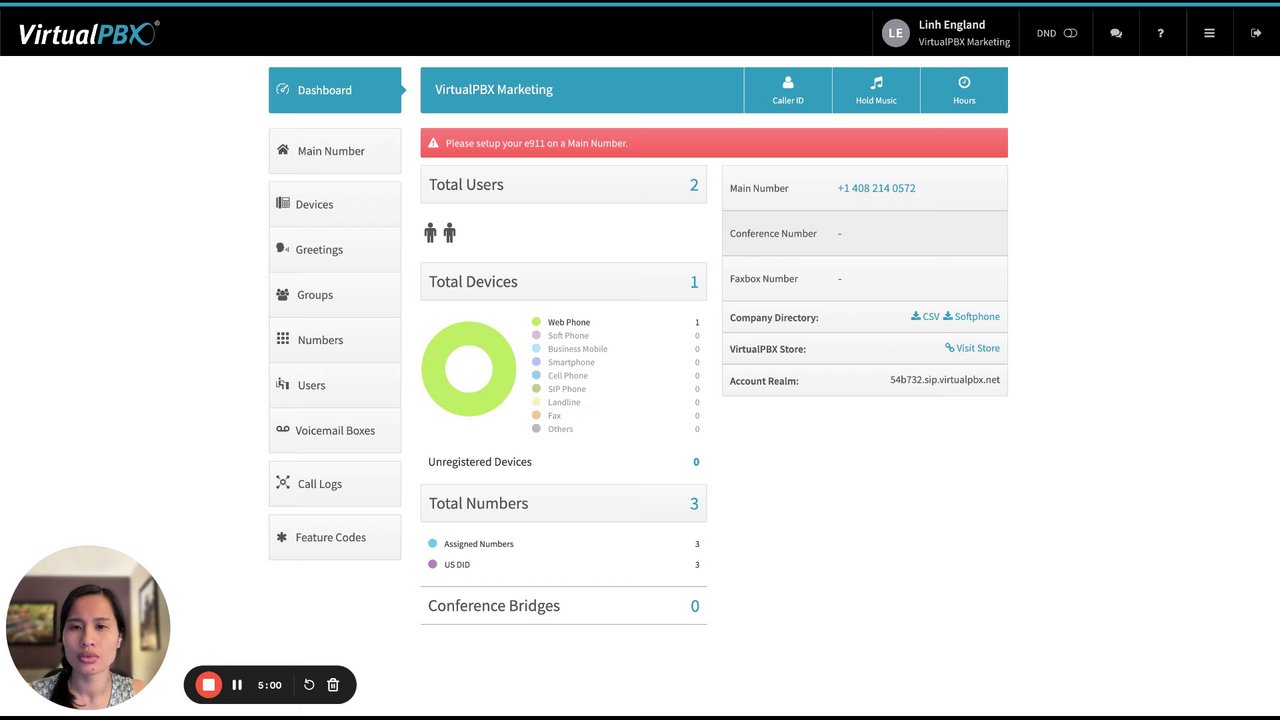Image resolution: width=1280 pixels, height=720 pixels.
Task: Click the Conference Number label
Action: 773,233
